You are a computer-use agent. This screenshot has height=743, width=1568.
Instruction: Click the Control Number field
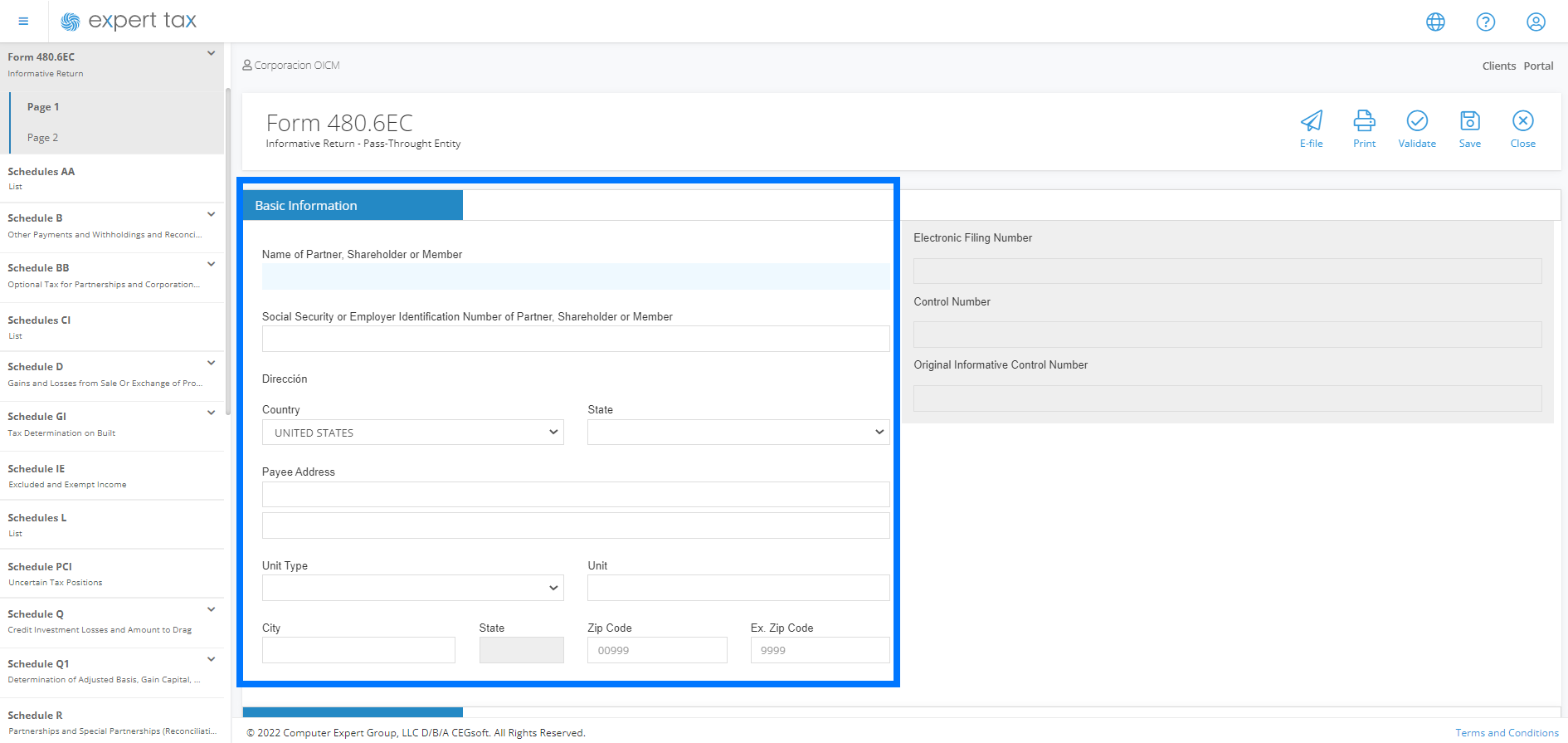(x=1228, y=335)
